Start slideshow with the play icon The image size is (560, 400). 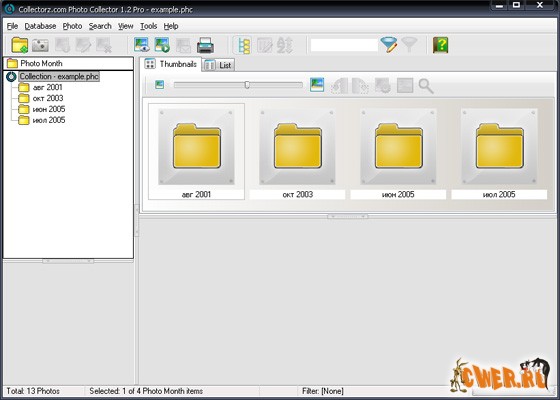[x=162, y=45]
